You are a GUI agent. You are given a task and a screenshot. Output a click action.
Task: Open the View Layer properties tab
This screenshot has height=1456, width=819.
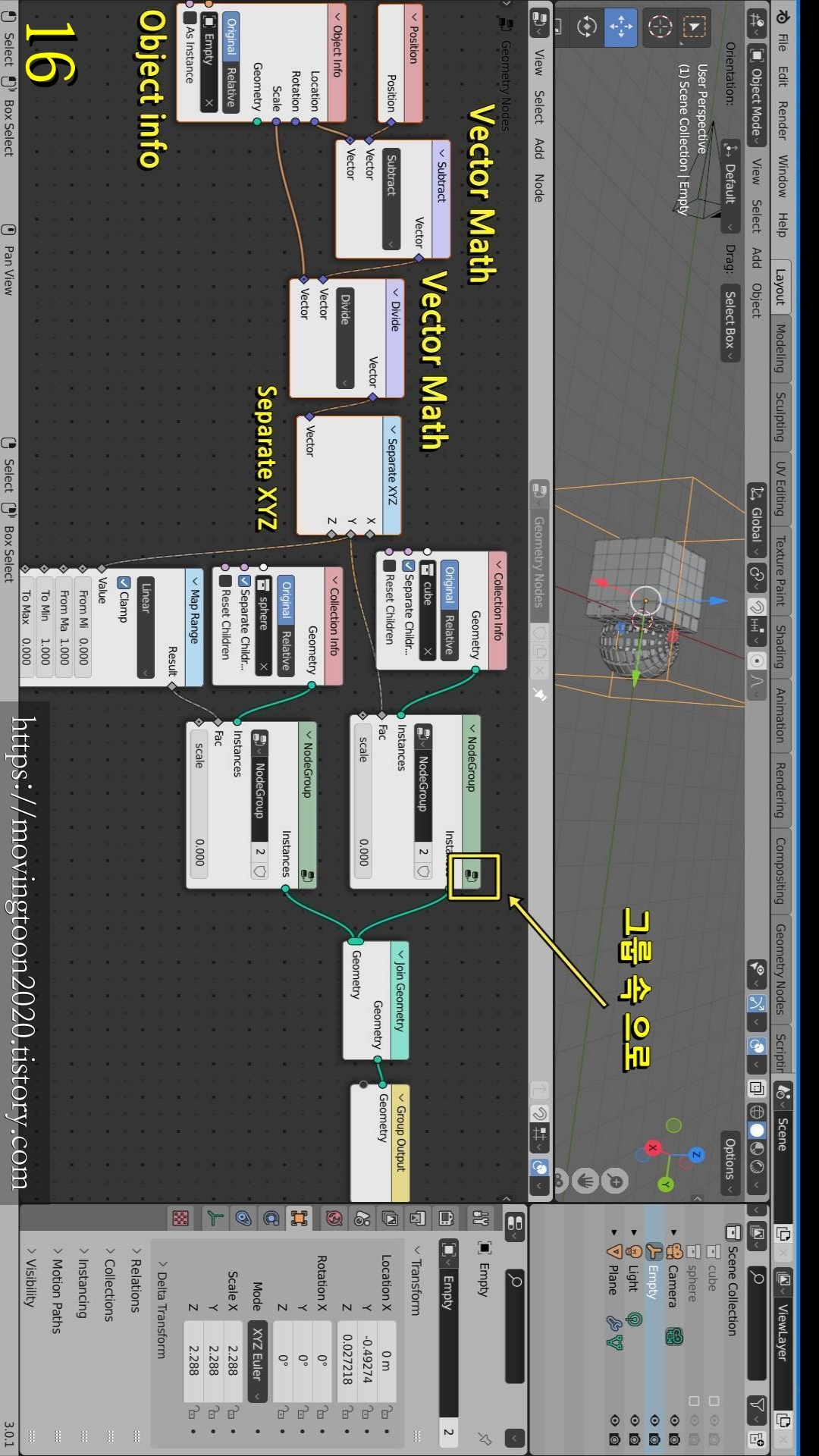point(391,1218)
